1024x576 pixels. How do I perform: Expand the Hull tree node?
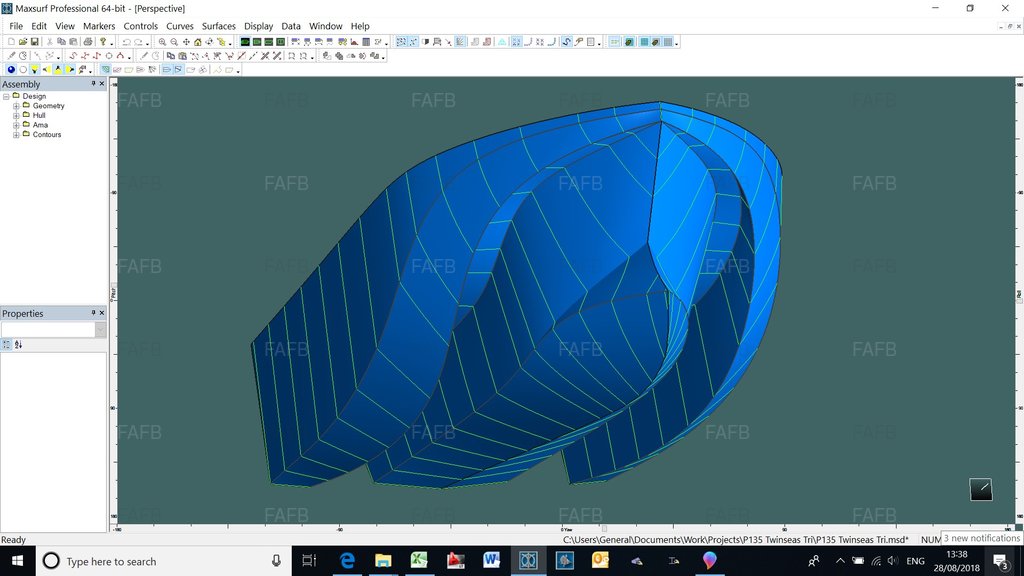[16, 115]
